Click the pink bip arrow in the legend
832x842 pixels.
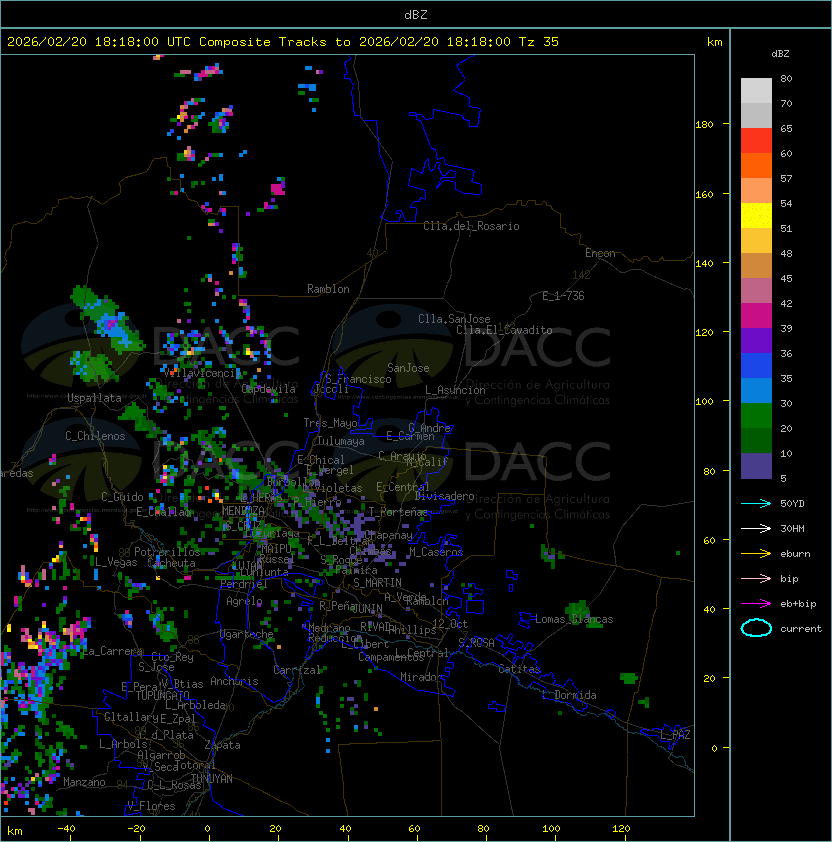(756, 578)
